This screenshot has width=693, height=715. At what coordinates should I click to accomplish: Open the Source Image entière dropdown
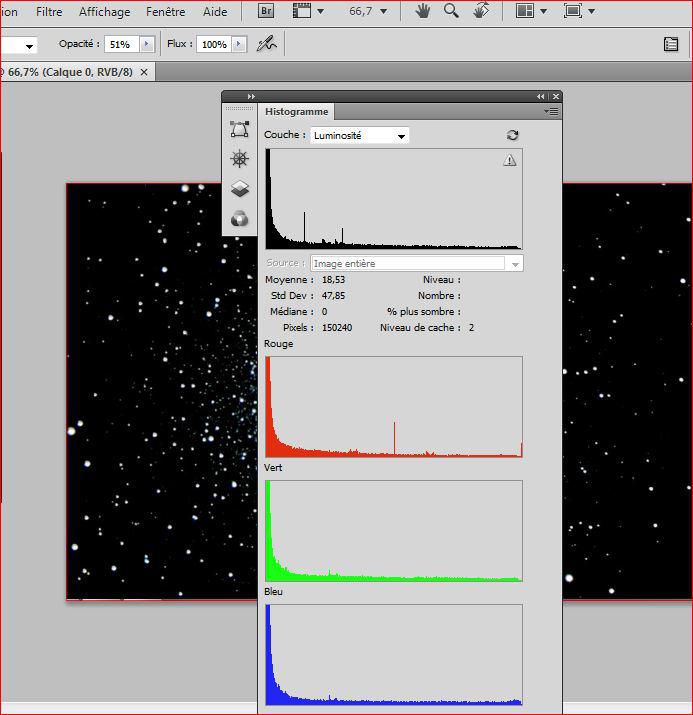point(417,264)
